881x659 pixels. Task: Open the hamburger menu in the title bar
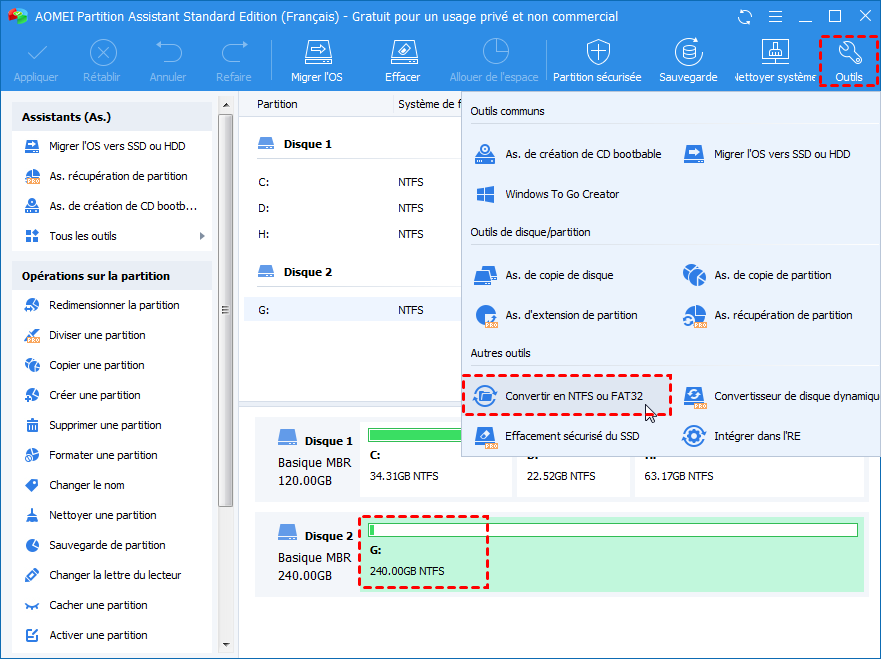775,17
